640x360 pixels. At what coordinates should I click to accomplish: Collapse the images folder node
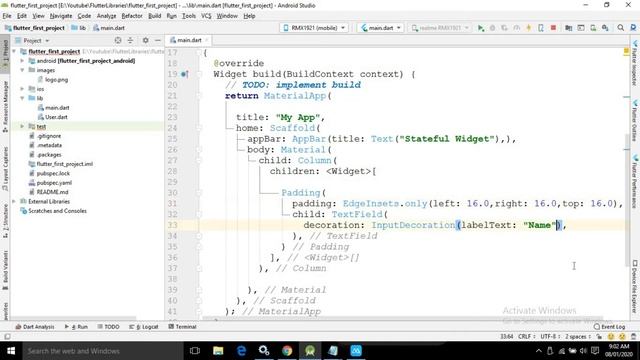[22, 70]
